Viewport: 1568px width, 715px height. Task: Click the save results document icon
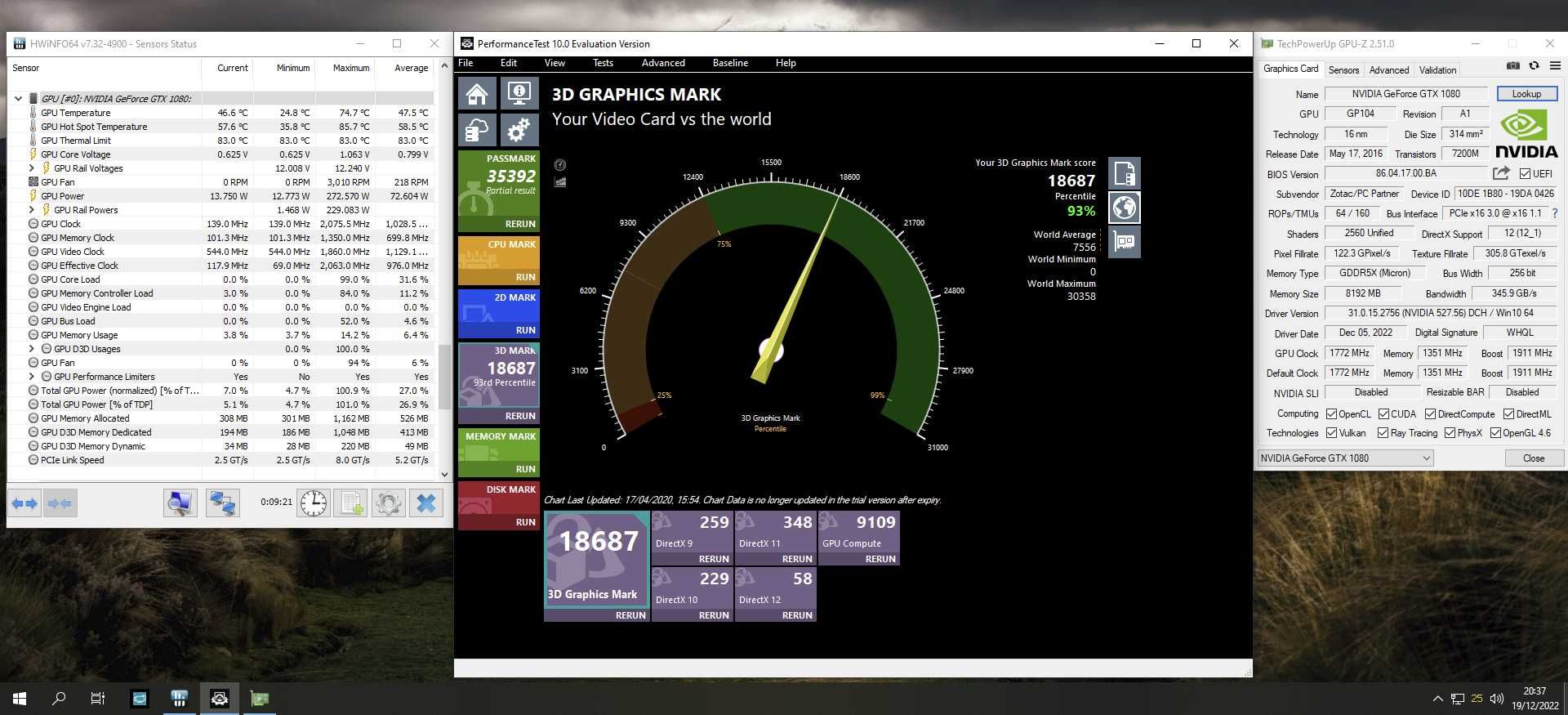[1125, 173]
